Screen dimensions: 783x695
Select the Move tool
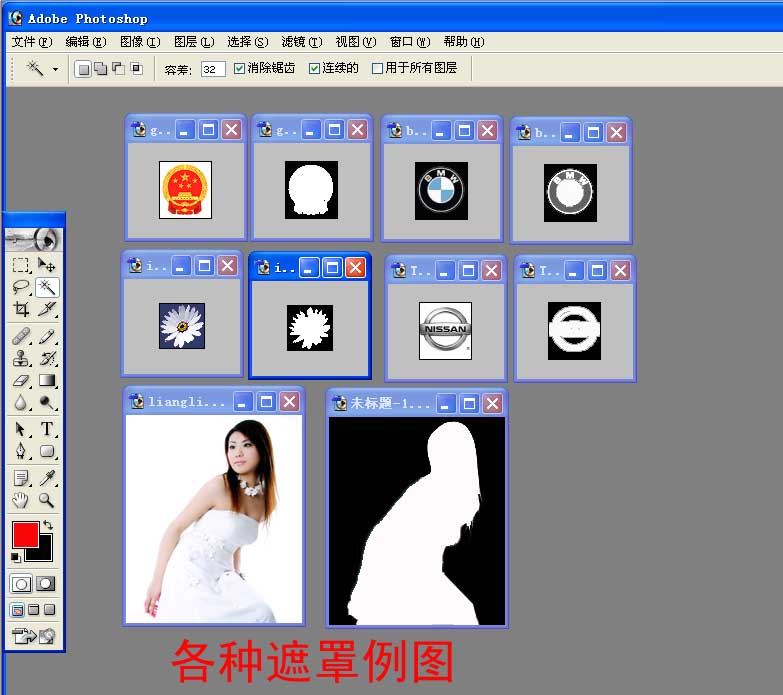(47, 265)
